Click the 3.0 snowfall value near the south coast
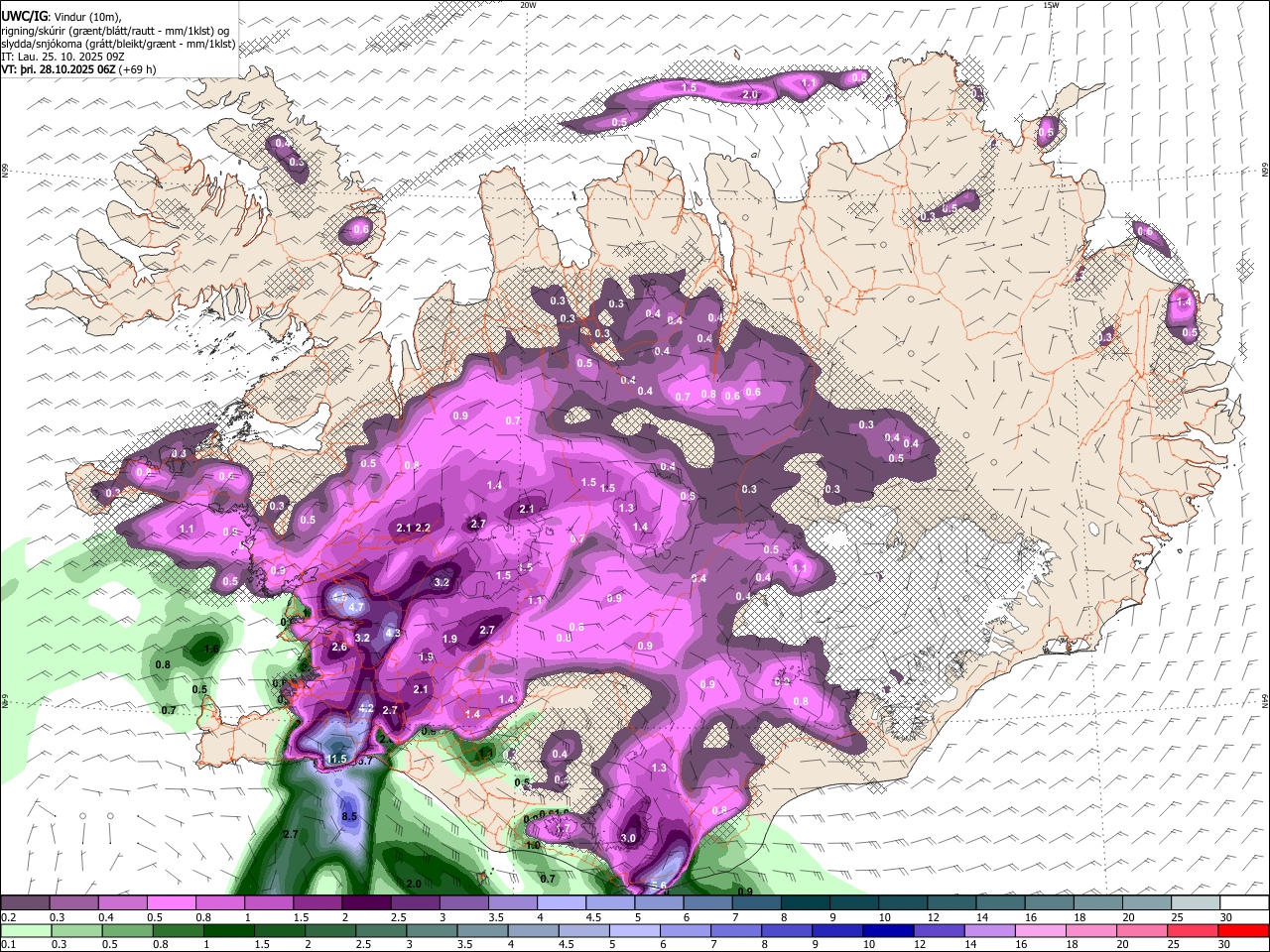This screenshot has height=952, width=1270. (x=628, y=838)
